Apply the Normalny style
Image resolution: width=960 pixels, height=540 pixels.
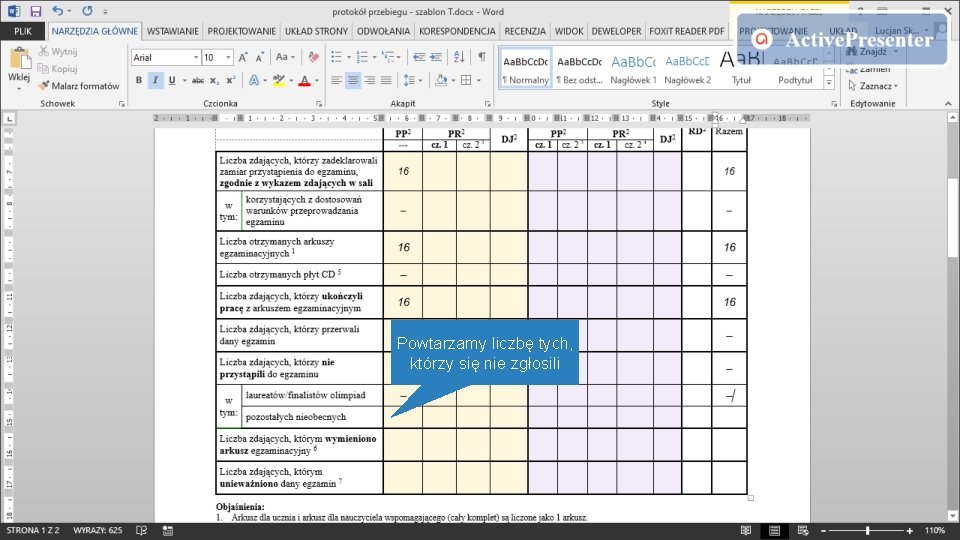click(525, 68)
